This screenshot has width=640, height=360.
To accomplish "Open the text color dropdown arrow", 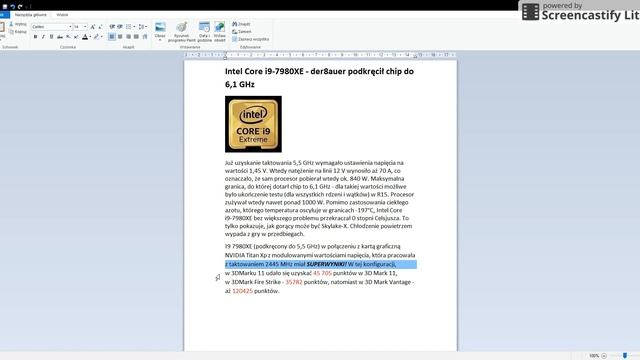I will point(90,37).
